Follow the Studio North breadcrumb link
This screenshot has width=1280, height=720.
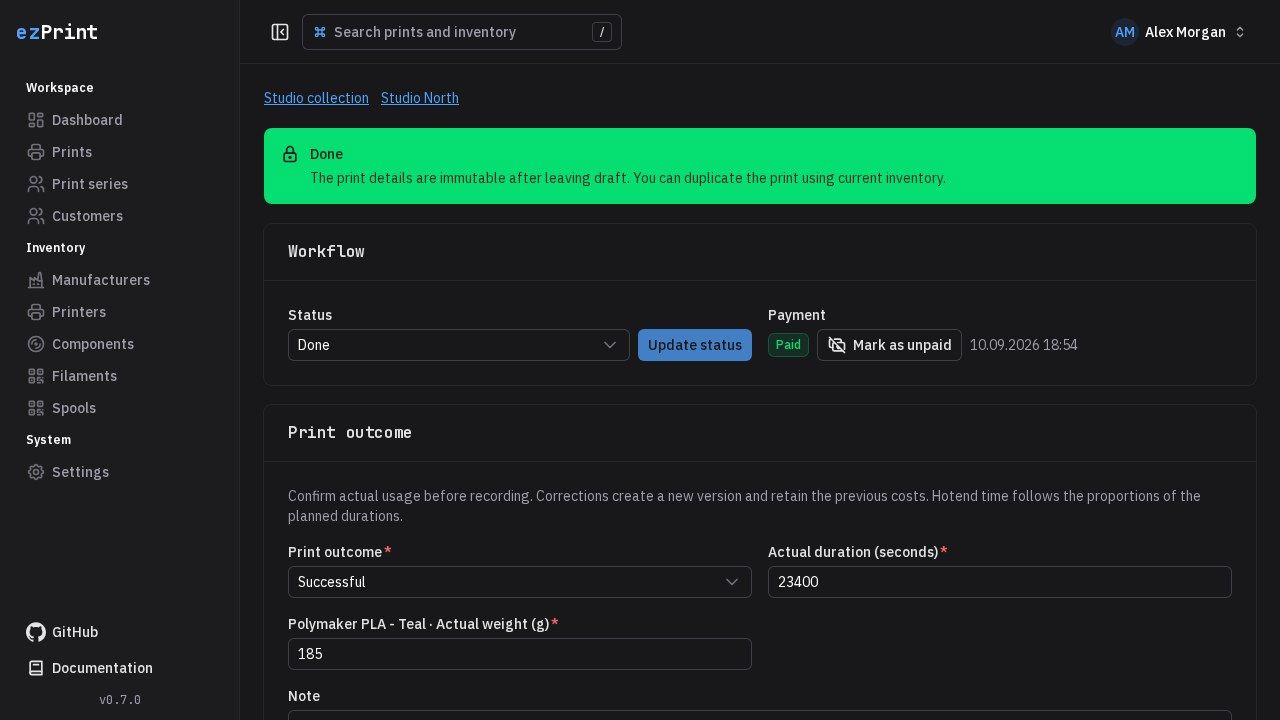point(420,98)
